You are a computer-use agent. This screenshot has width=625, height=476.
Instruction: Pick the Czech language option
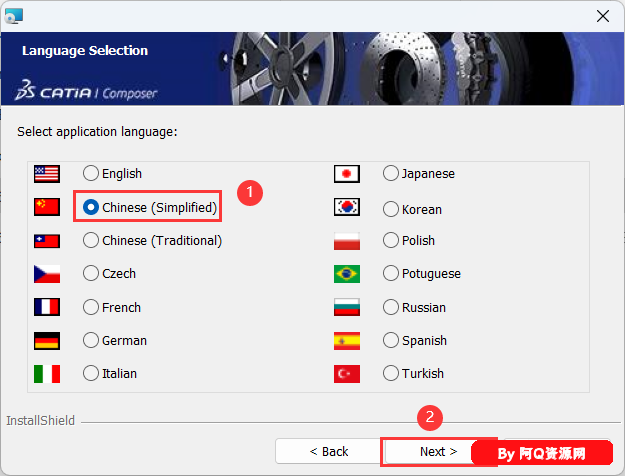tap(91, 273)
